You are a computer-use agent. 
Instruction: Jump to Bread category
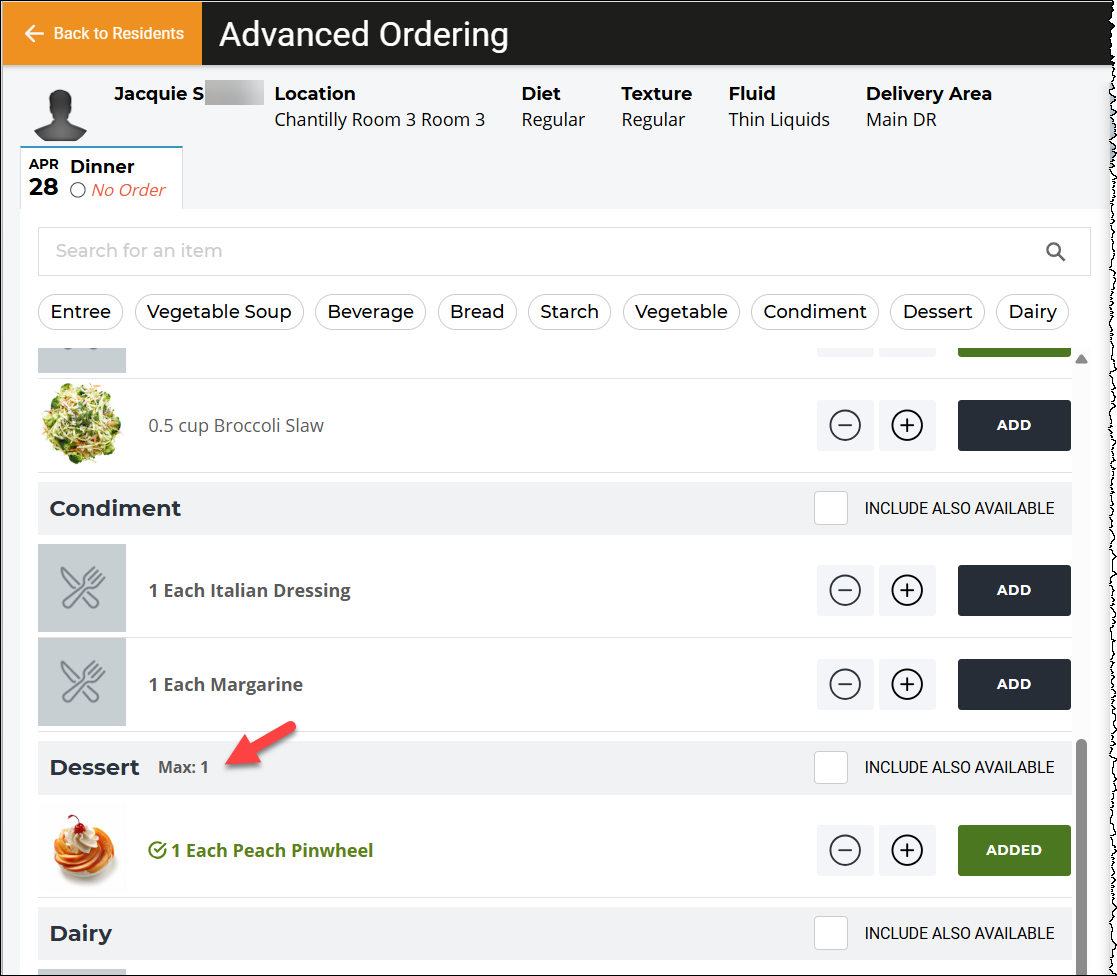[477, 312]
